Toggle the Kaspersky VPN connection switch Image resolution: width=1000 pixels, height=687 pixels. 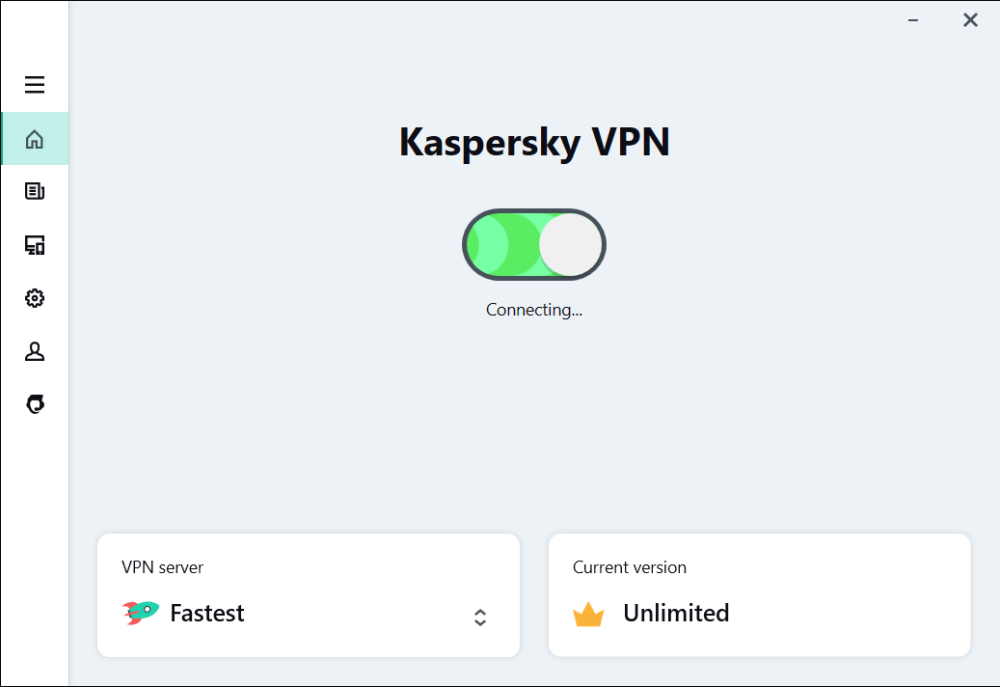click(x=534, y=245)
